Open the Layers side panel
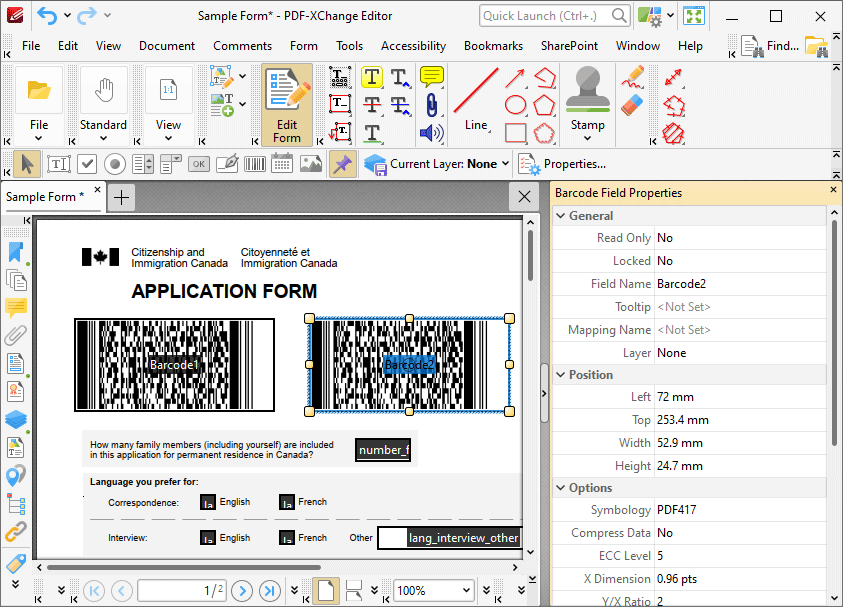843x607 pixels. coord(16,419)
